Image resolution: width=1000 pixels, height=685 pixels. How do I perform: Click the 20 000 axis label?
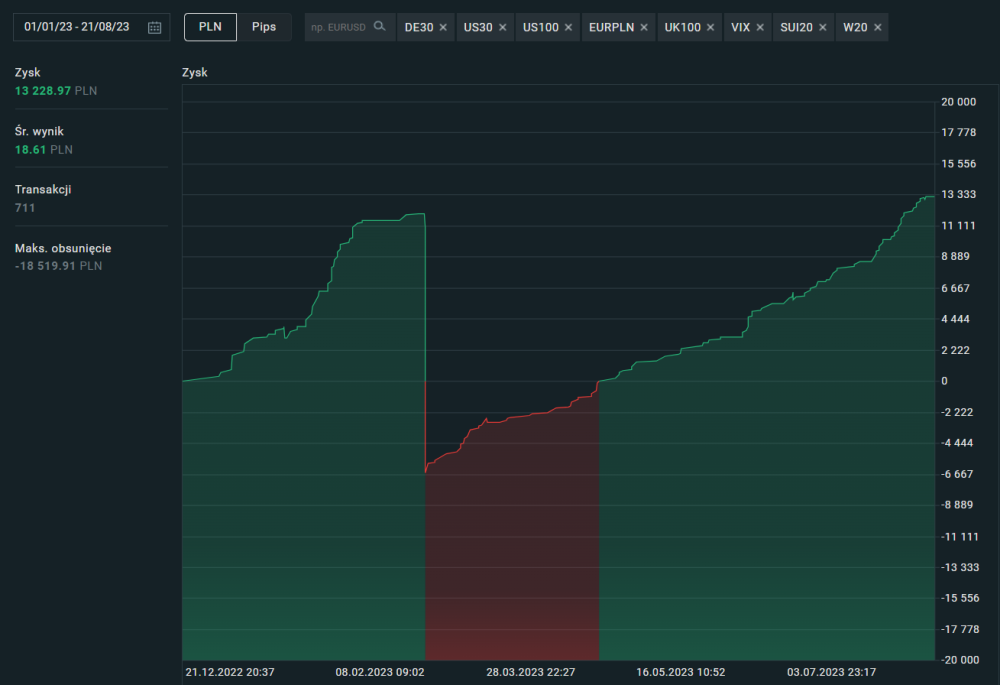click(x=959, y=102)
